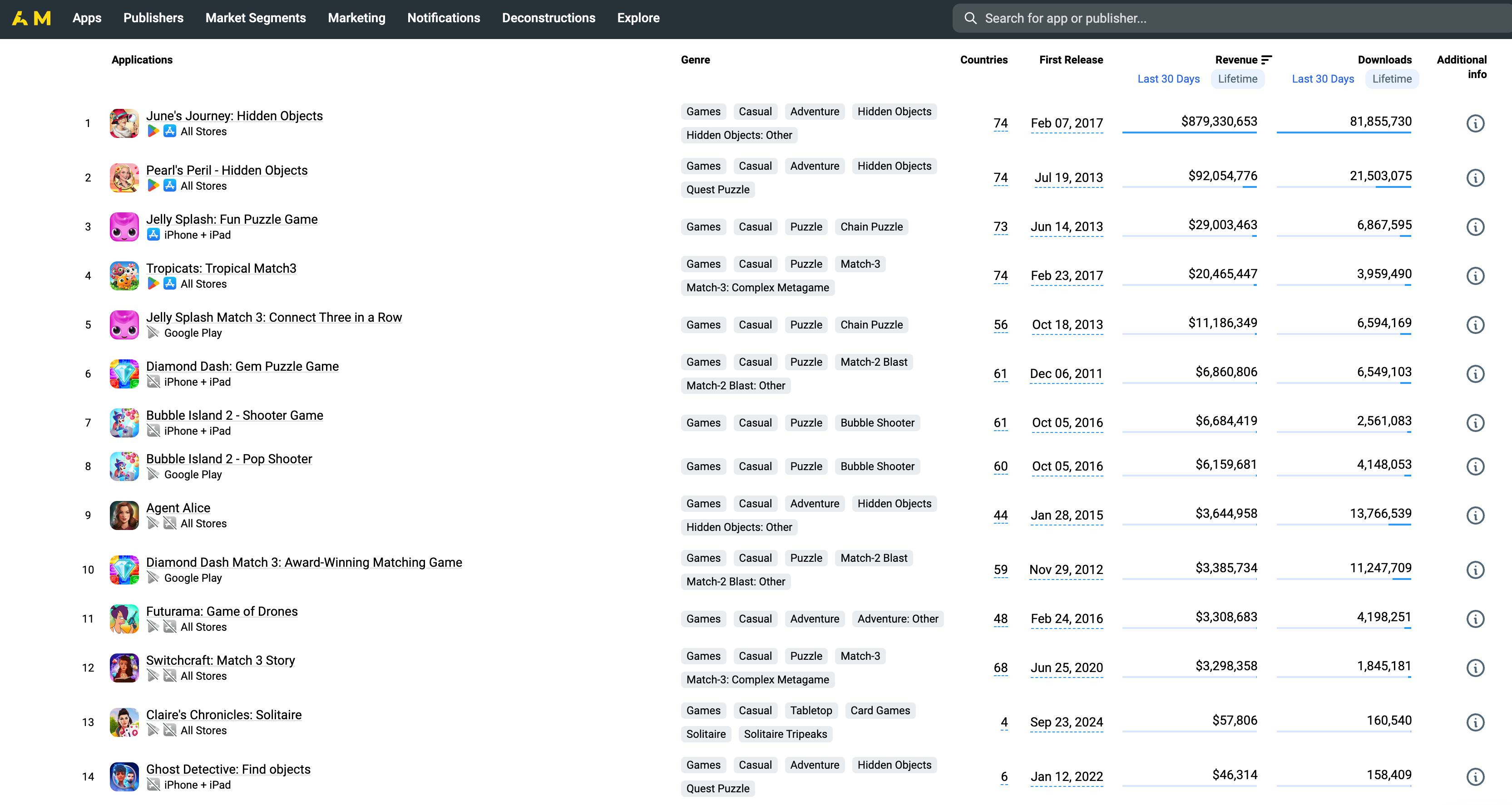The height and width of the screenshot is (805, 1512).
Task: Click Match-3: Complex Metagame tag for Tropicats
Action: [758, 288]
